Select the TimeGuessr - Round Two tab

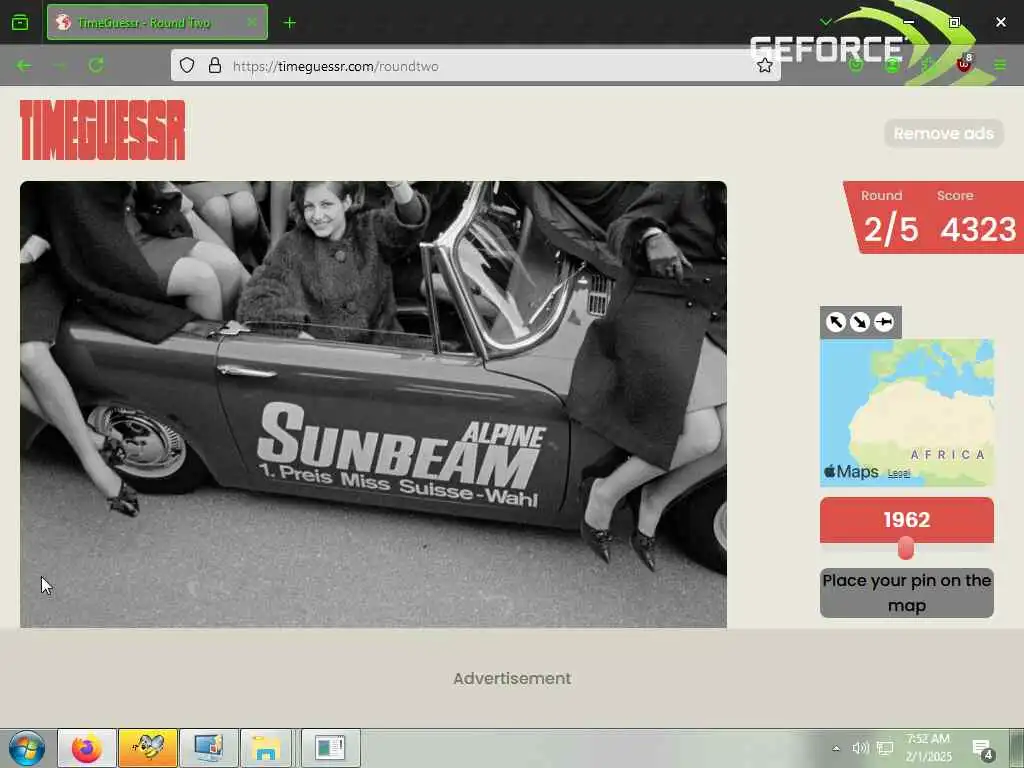click(157, 23)
